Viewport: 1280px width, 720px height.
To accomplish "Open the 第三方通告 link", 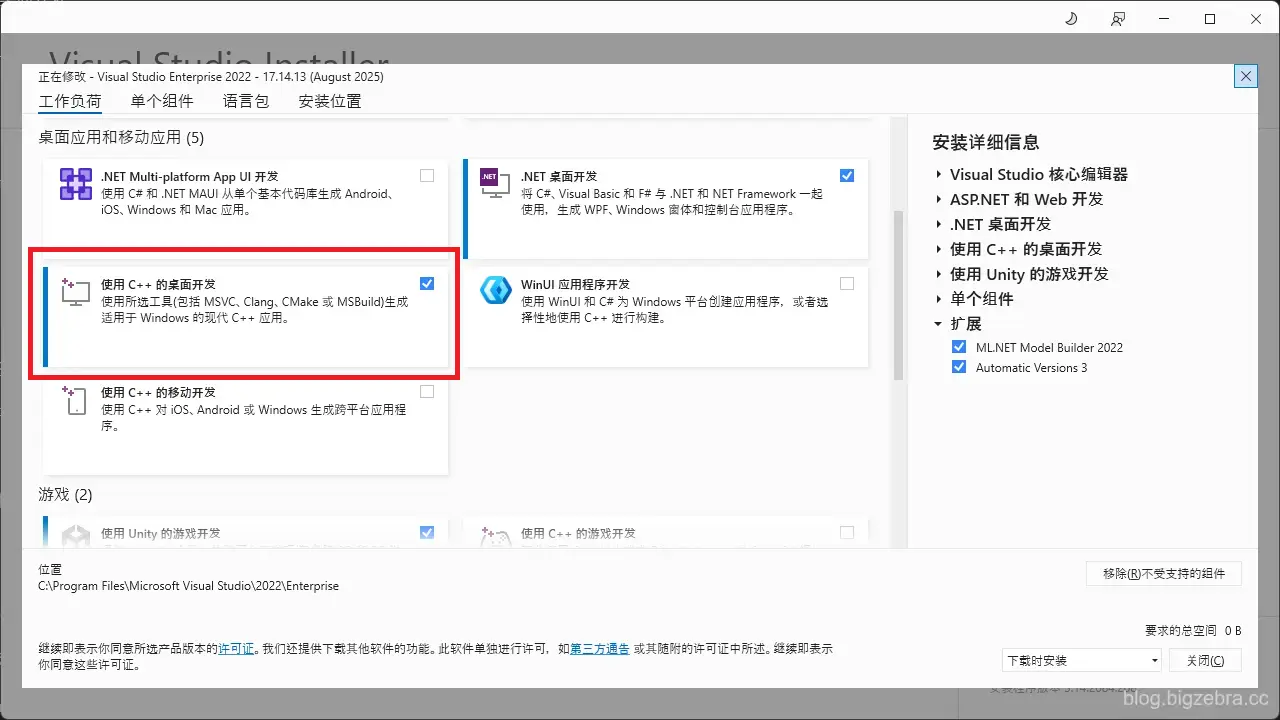I will click(600, 648).
